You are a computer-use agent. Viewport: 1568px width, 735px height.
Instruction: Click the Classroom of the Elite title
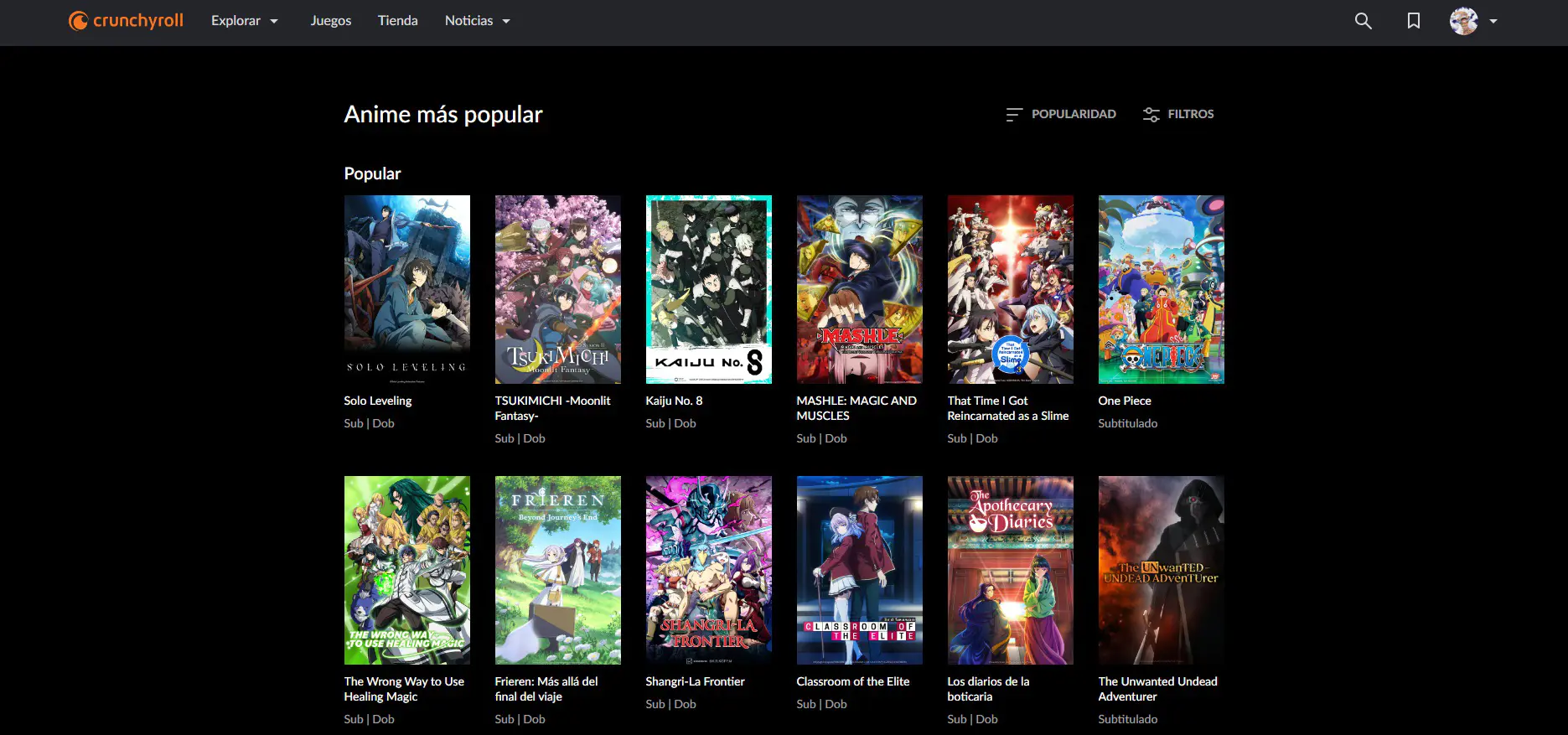[x=853, y=681]
